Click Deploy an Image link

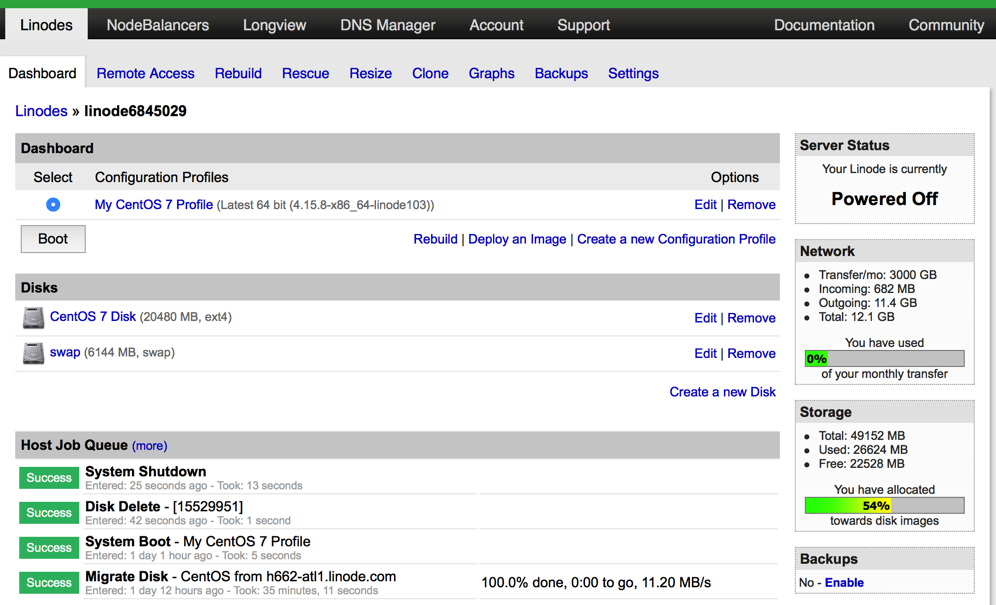517,239
